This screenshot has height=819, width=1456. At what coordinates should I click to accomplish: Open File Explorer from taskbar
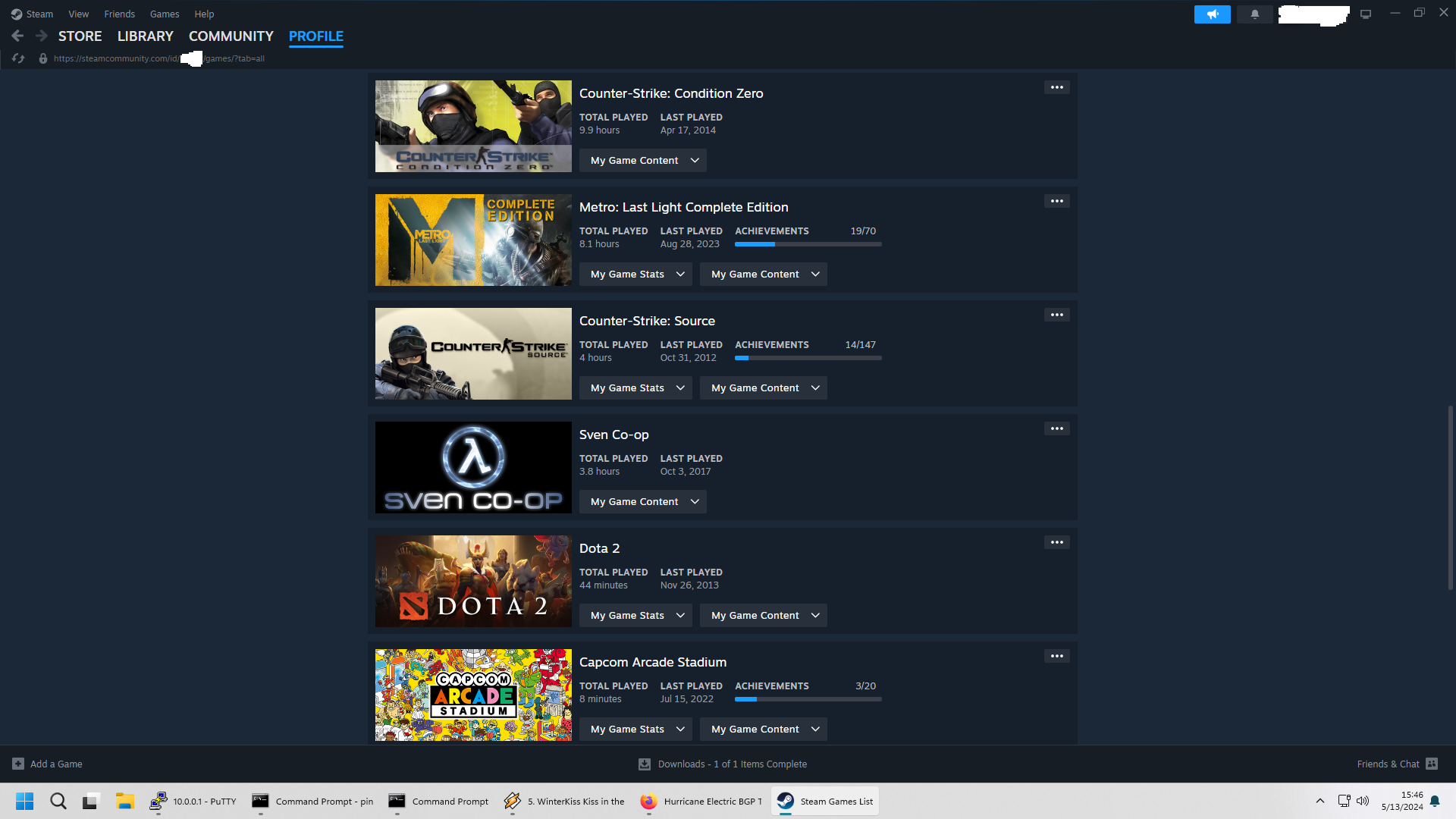click(x=125, y=801)
